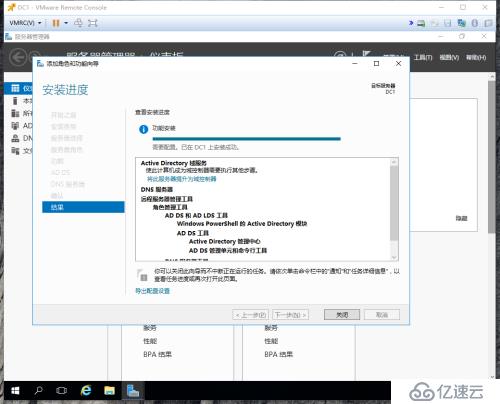500x404 pixels.
Task: Click the 隐藏 hide link in the dashboard
Action: tap(461, 218)
